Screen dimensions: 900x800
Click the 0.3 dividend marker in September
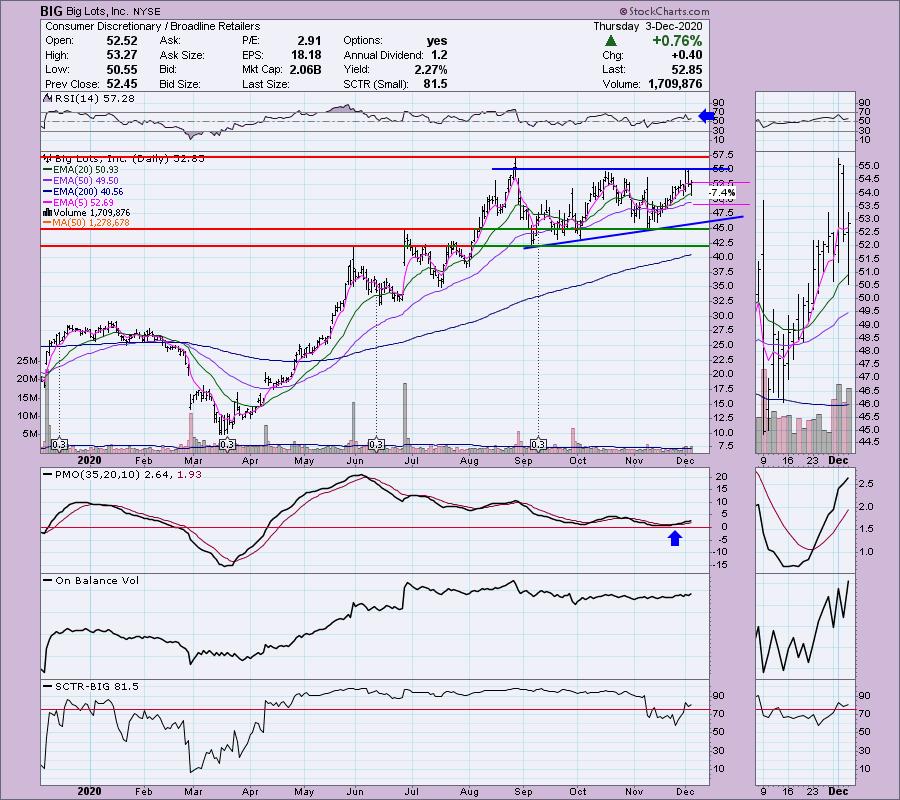pos(538,444)
